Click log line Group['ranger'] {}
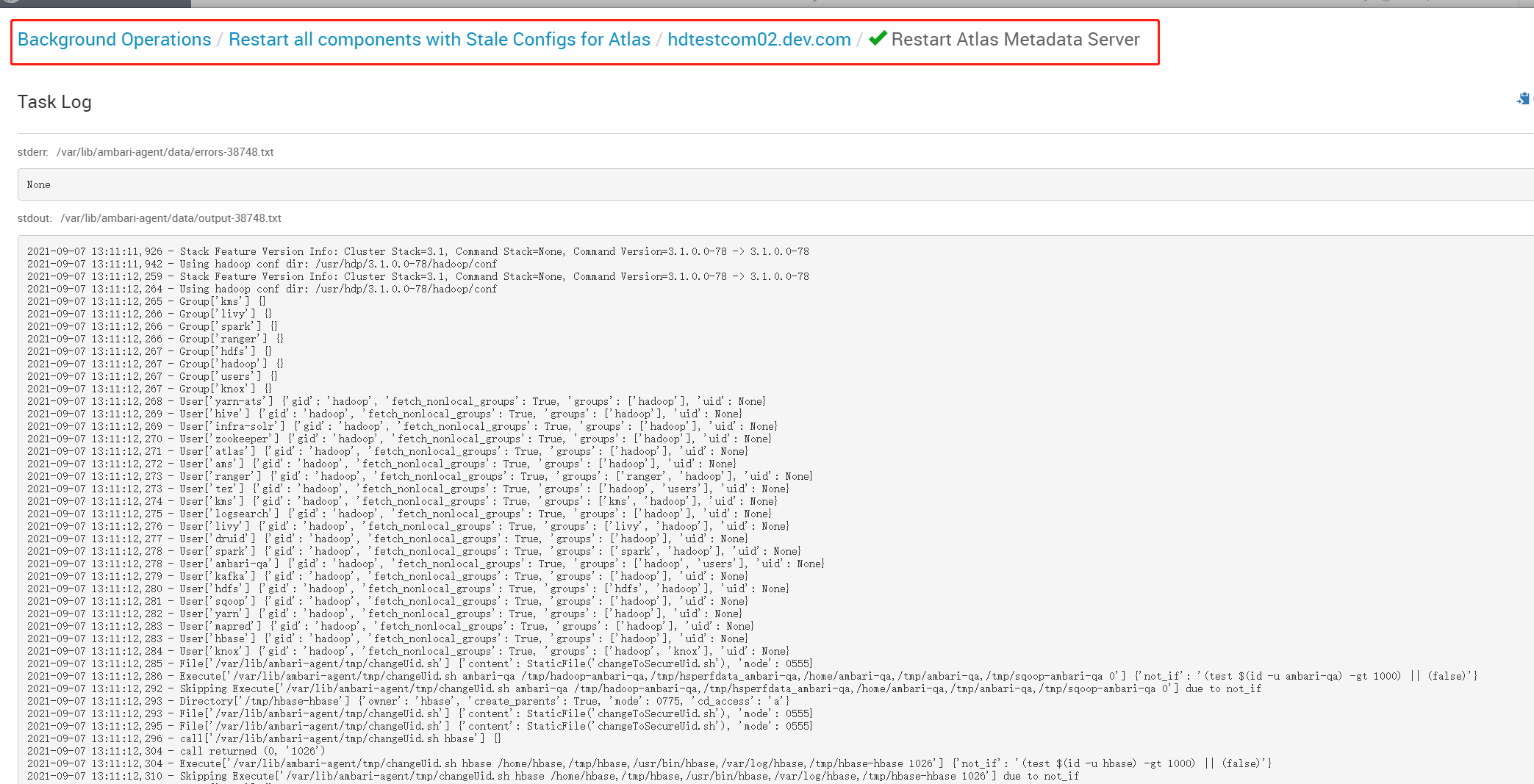The width and height of the screenshot is (1534, 784). [155, 339]
